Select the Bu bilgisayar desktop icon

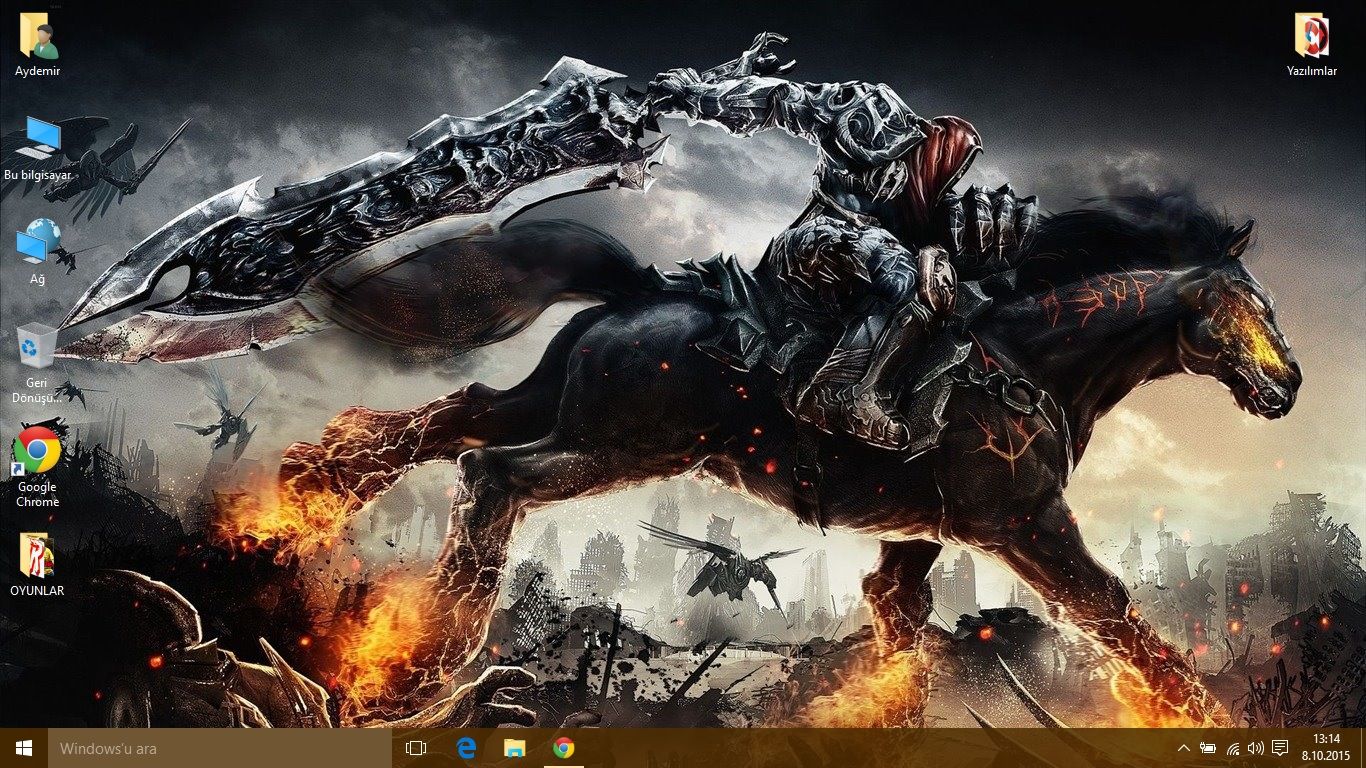[x=38, y=149]
